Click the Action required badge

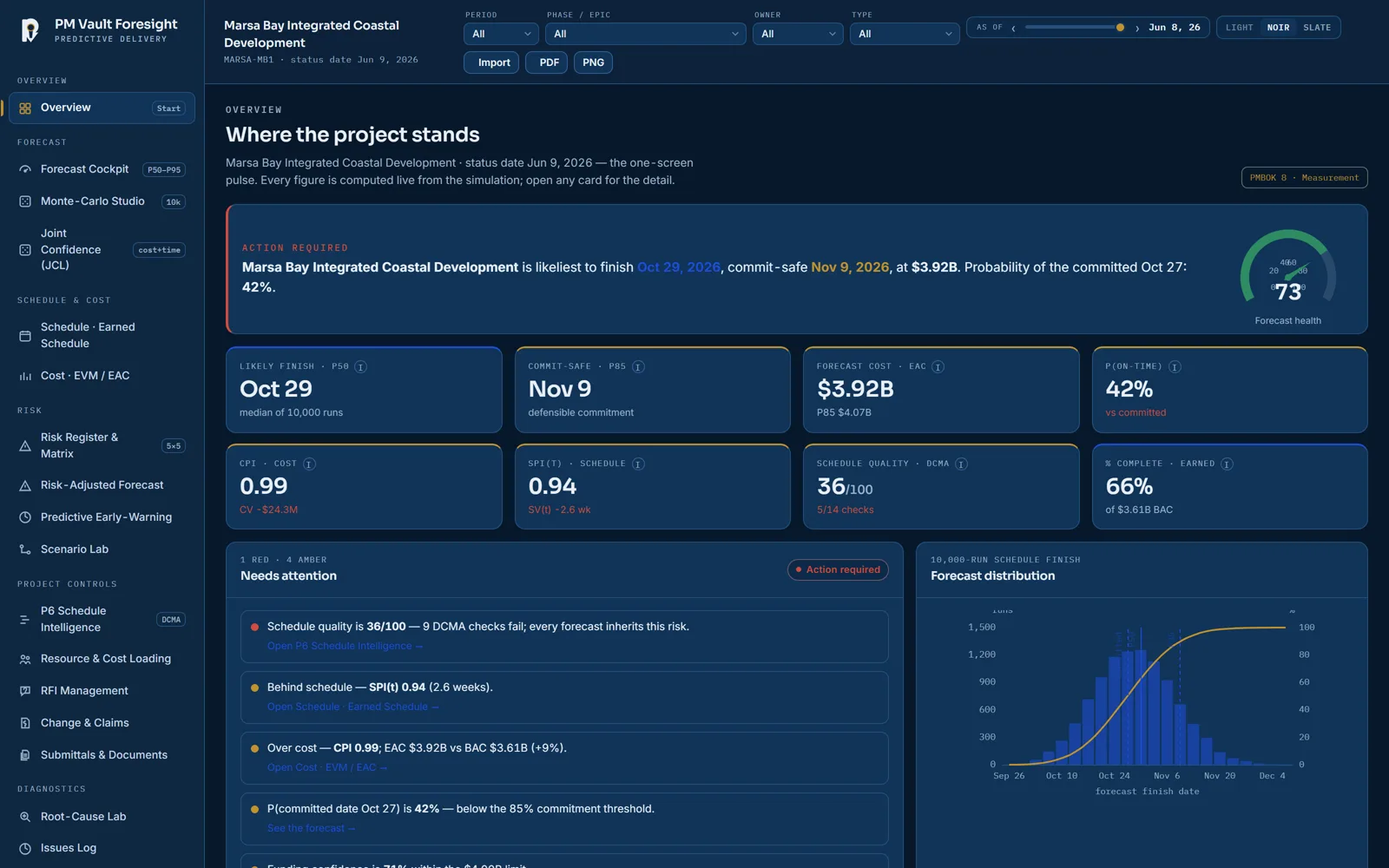click(x=838, y=569)
